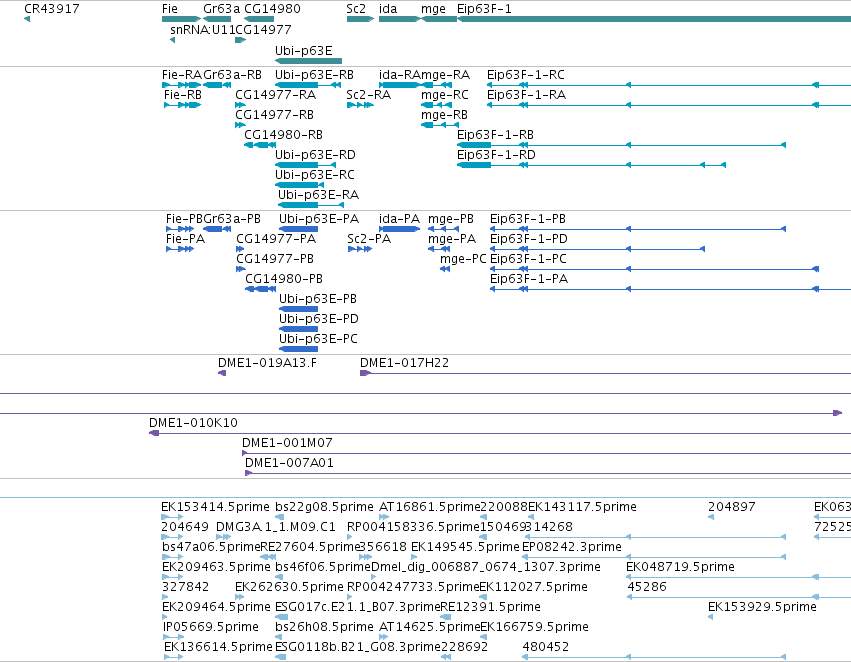Click the CR43917 gene label
The width and height of the screenshot is (851, 662).
[x=52, y=9]
